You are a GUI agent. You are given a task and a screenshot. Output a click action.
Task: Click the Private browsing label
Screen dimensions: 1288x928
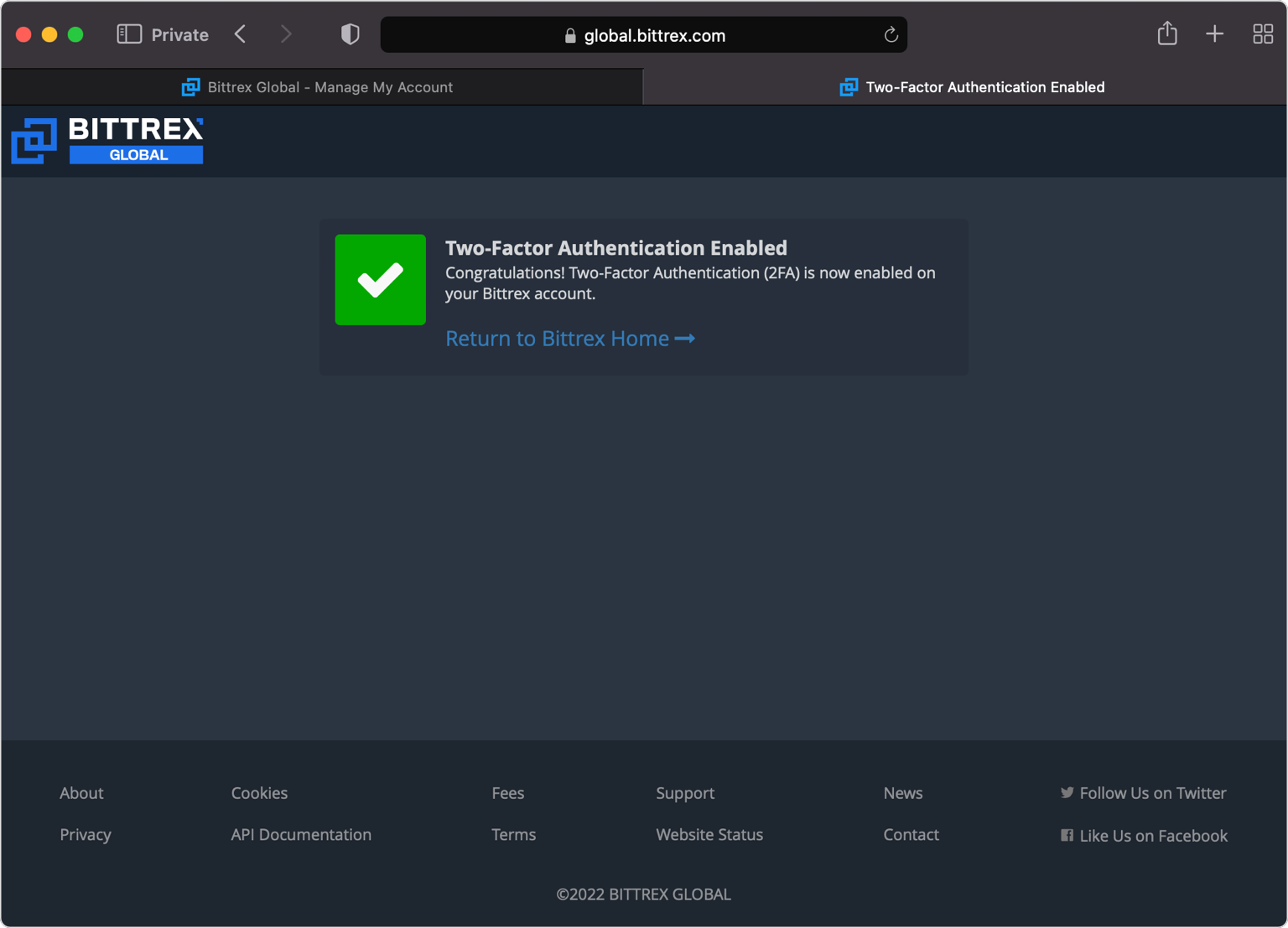click(179, 34)
